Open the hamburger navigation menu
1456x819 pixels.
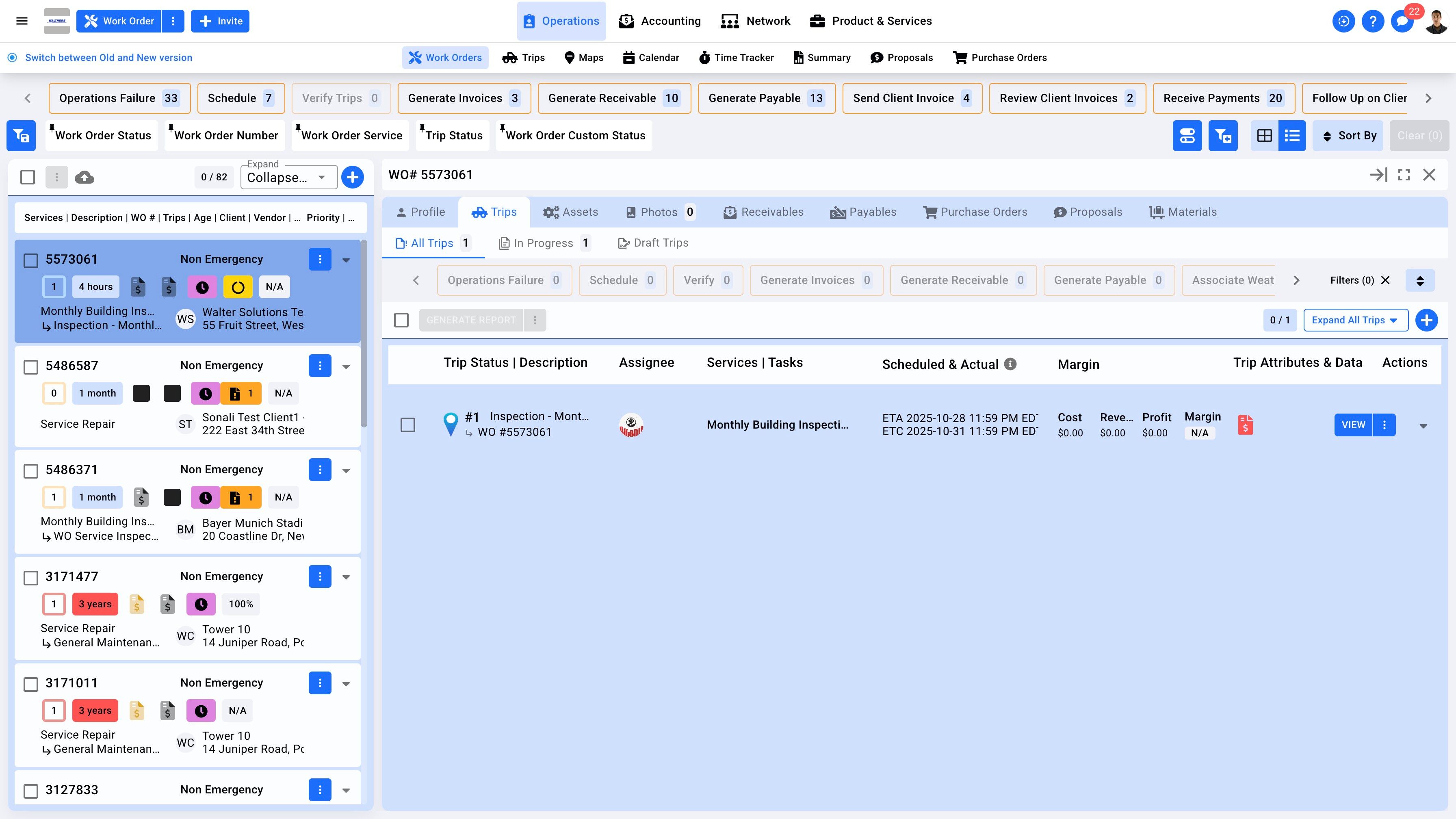22,21
